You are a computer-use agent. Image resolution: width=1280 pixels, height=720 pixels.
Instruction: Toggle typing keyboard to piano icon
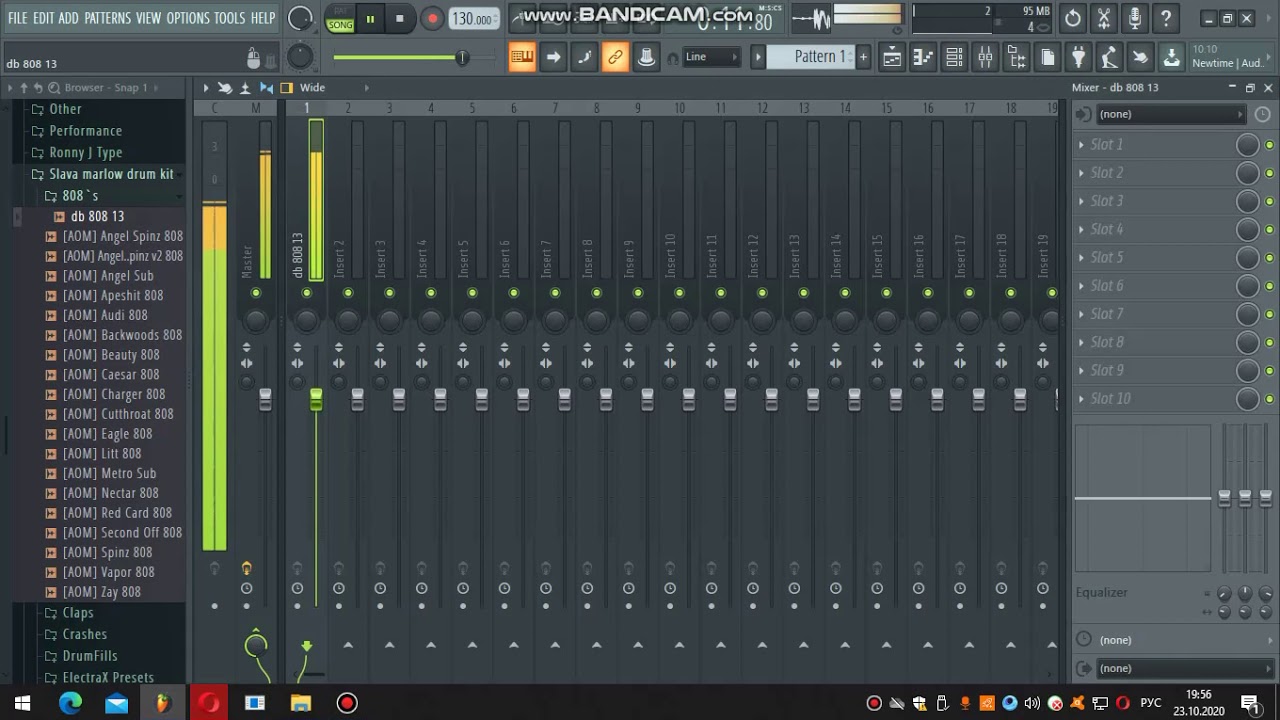522,57
